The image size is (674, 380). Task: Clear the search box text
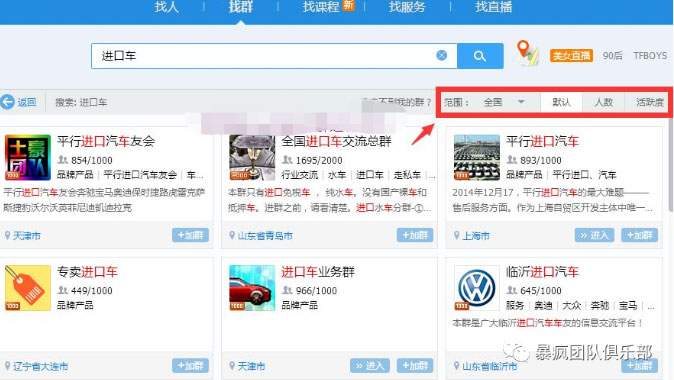(441, 55)
